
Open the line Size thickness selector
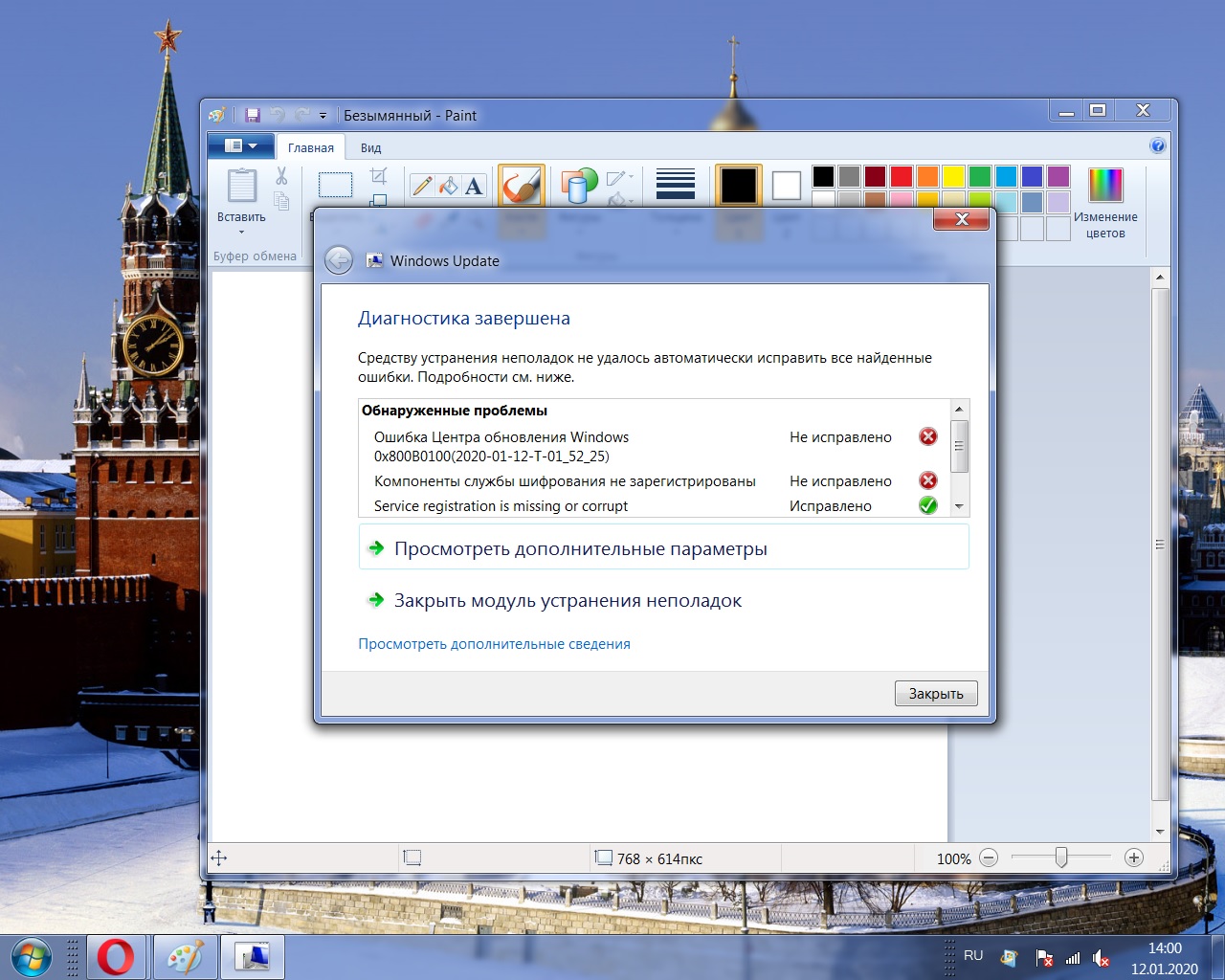pyautogui.click(x=676, y=185)
